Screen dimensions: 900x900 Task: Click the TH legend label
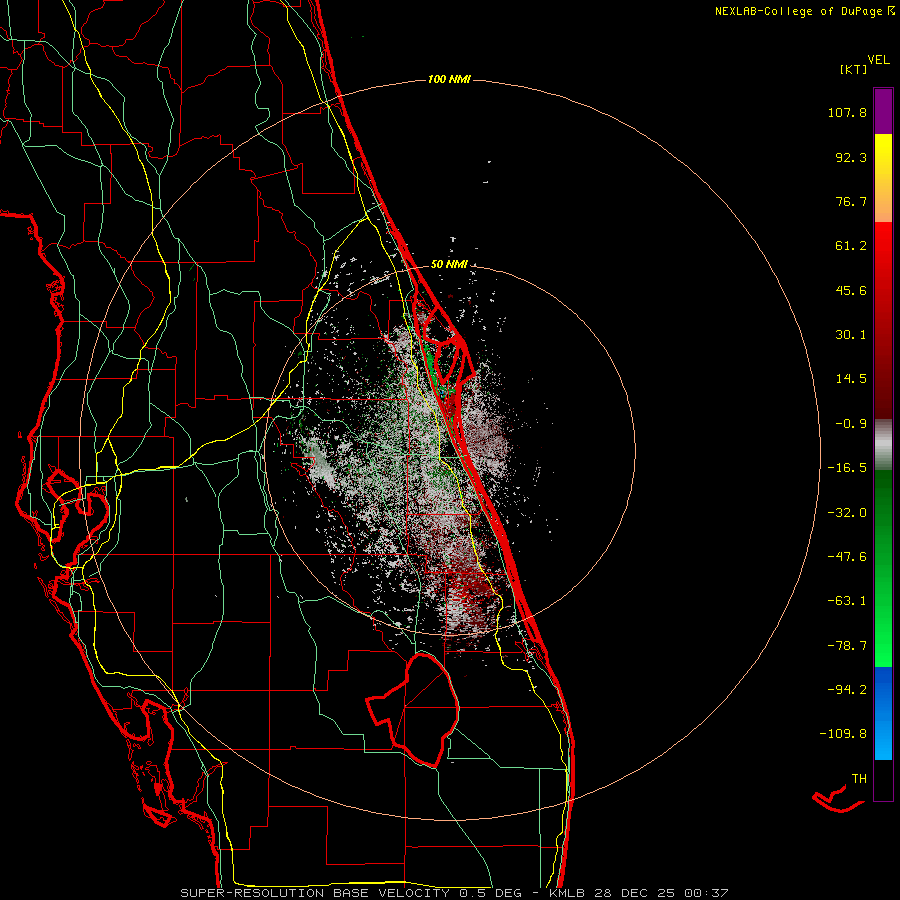[859, 778]
